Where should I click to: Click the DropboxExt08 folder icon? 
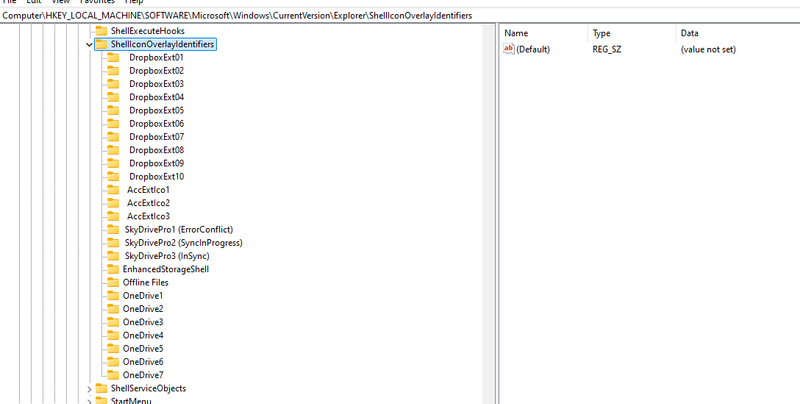pos(113,150)
